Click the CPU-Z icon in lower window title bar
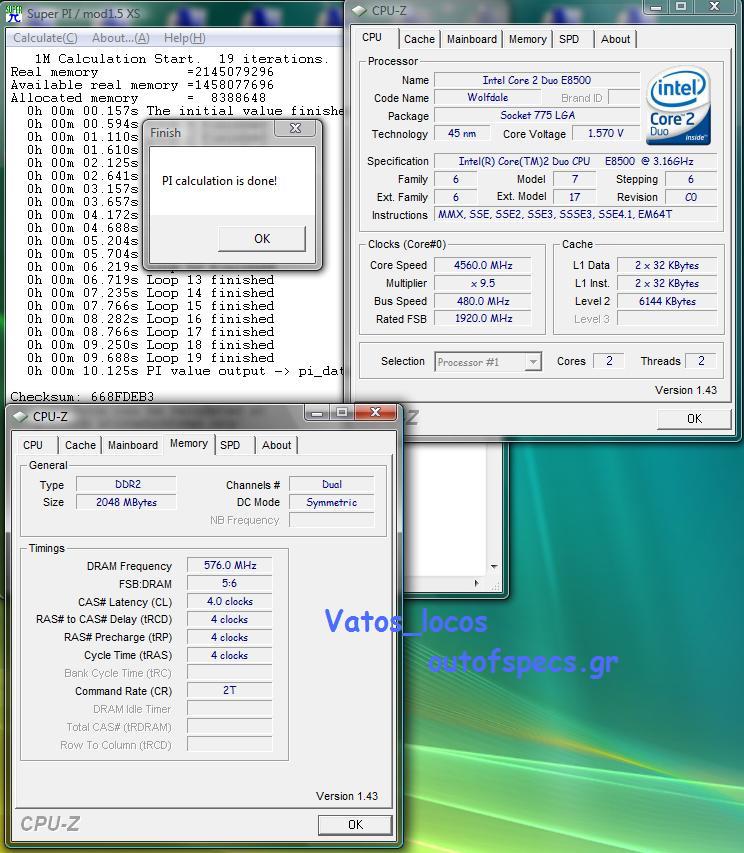Viewport: 744px width, 853px height. click(x=20, y=417)
